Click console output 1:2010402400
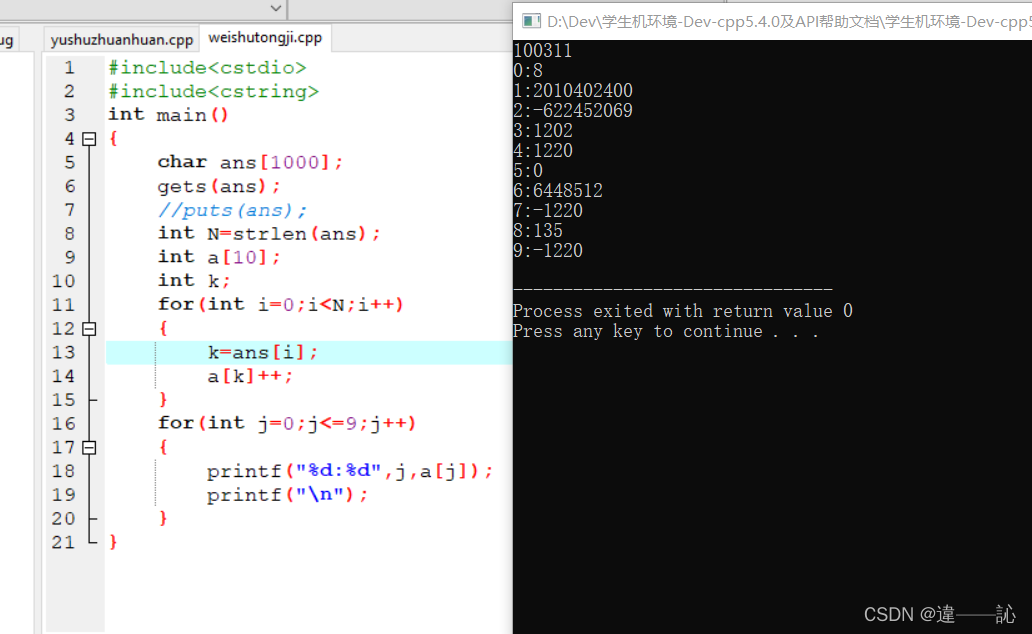This screenshot has width=1032, height=634. click(x=573, y=90)
